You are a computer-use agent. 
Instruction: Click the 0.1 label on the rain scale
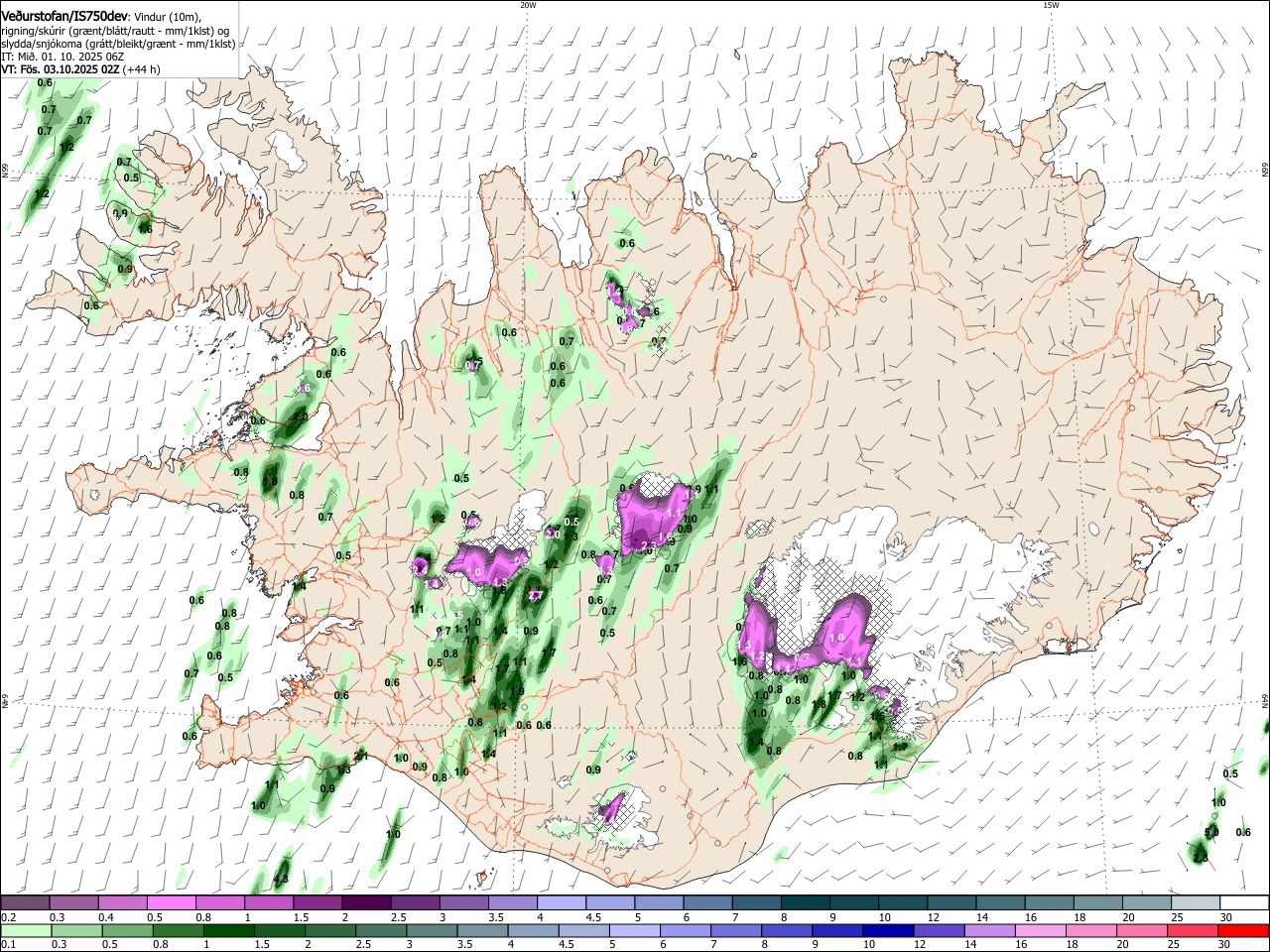[7, 945]
